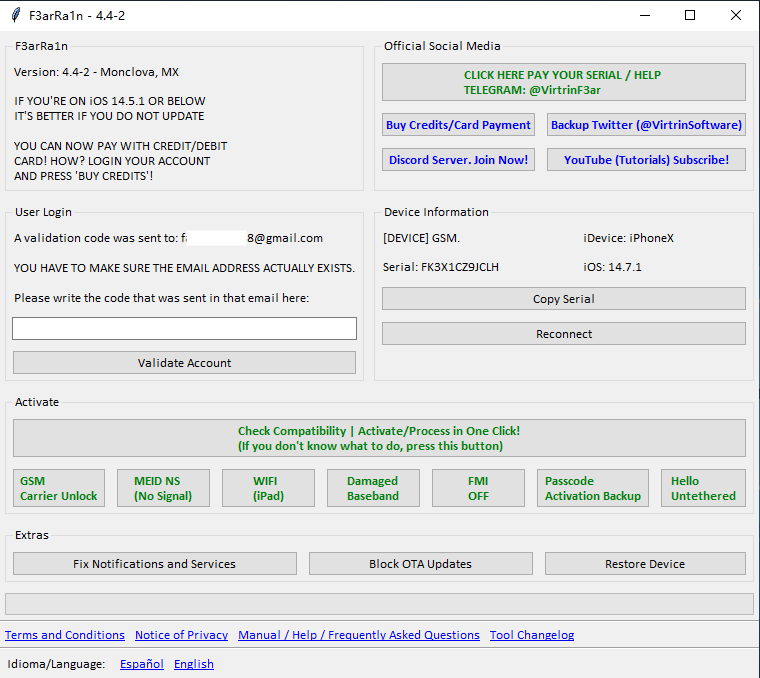This screenshot has height=678, width=760.
Task: Reconnect the device
Action: click(563, 334)
